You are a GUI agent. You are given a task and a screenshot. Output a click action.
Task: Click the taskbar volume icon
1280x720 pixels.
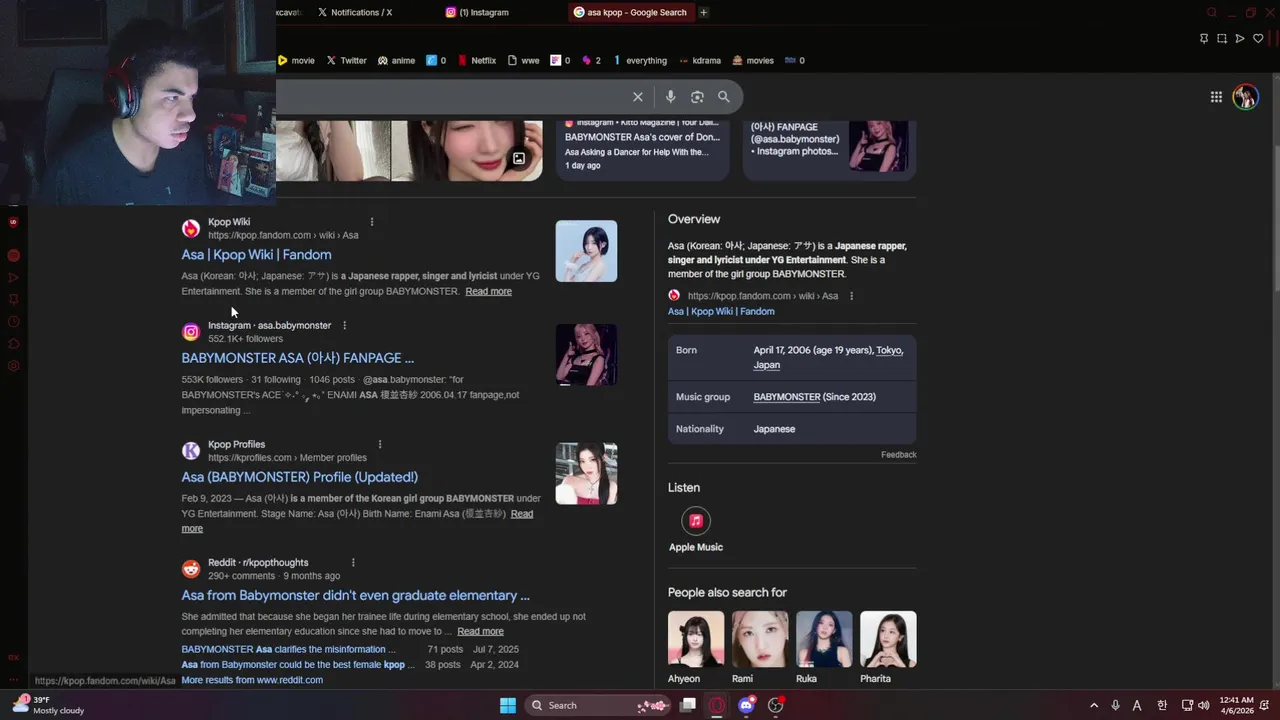point(1203,705)
